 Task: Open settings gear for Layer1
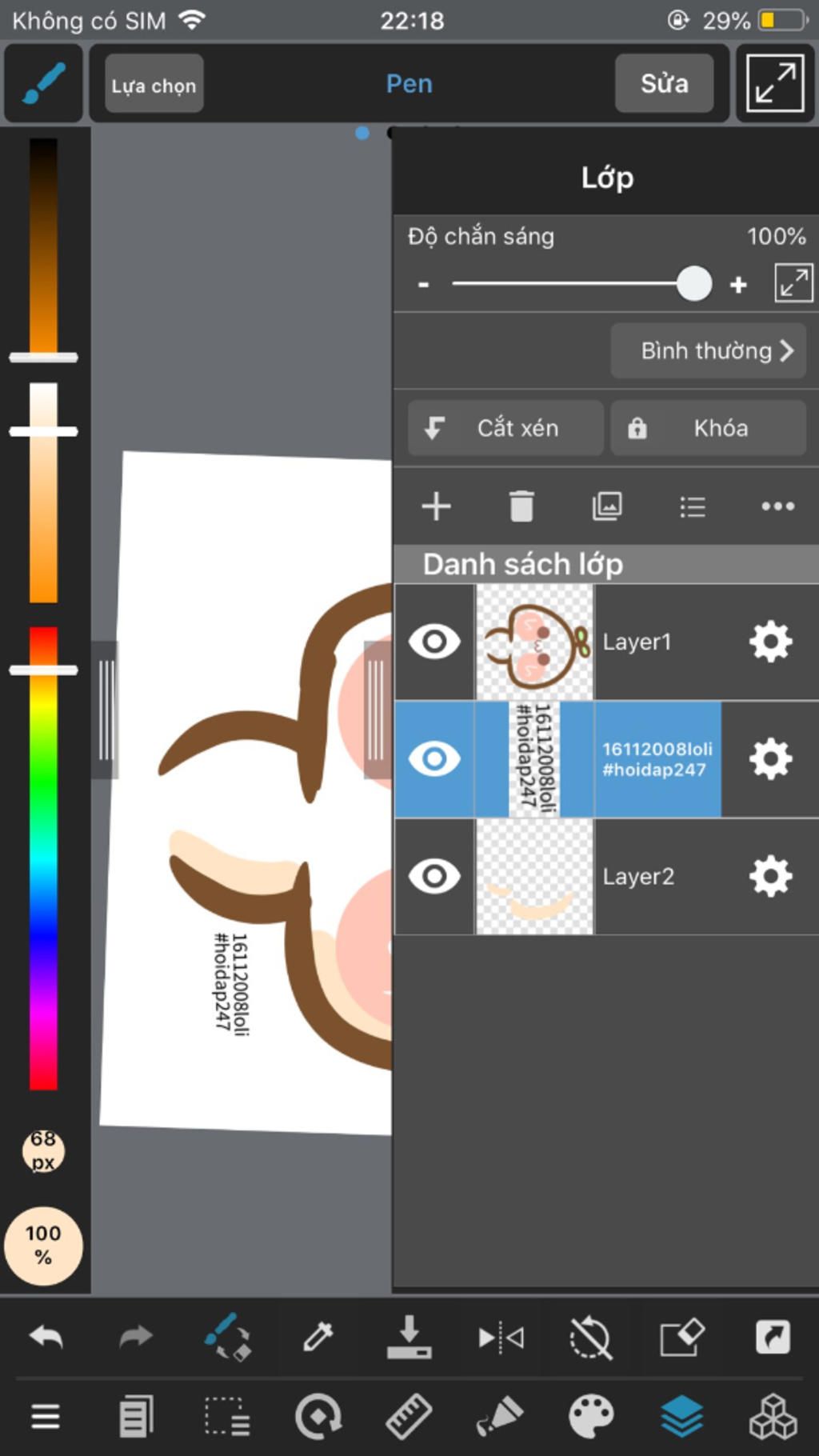click(x=770, y=642)
